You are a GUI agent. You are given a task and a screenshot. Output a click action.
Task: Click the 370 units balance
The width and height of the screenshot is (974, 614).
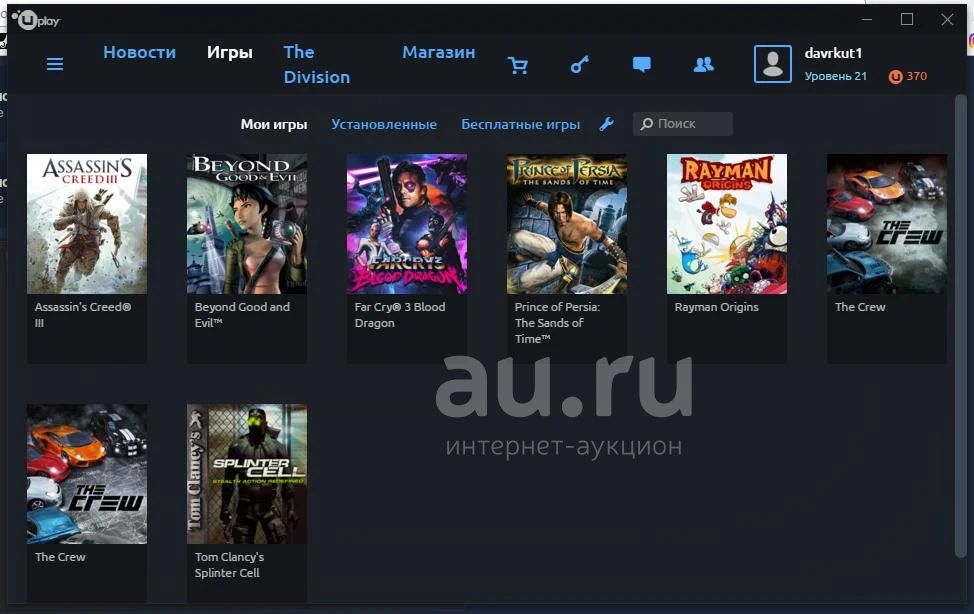pyautogui.click(x=916, y=76)
